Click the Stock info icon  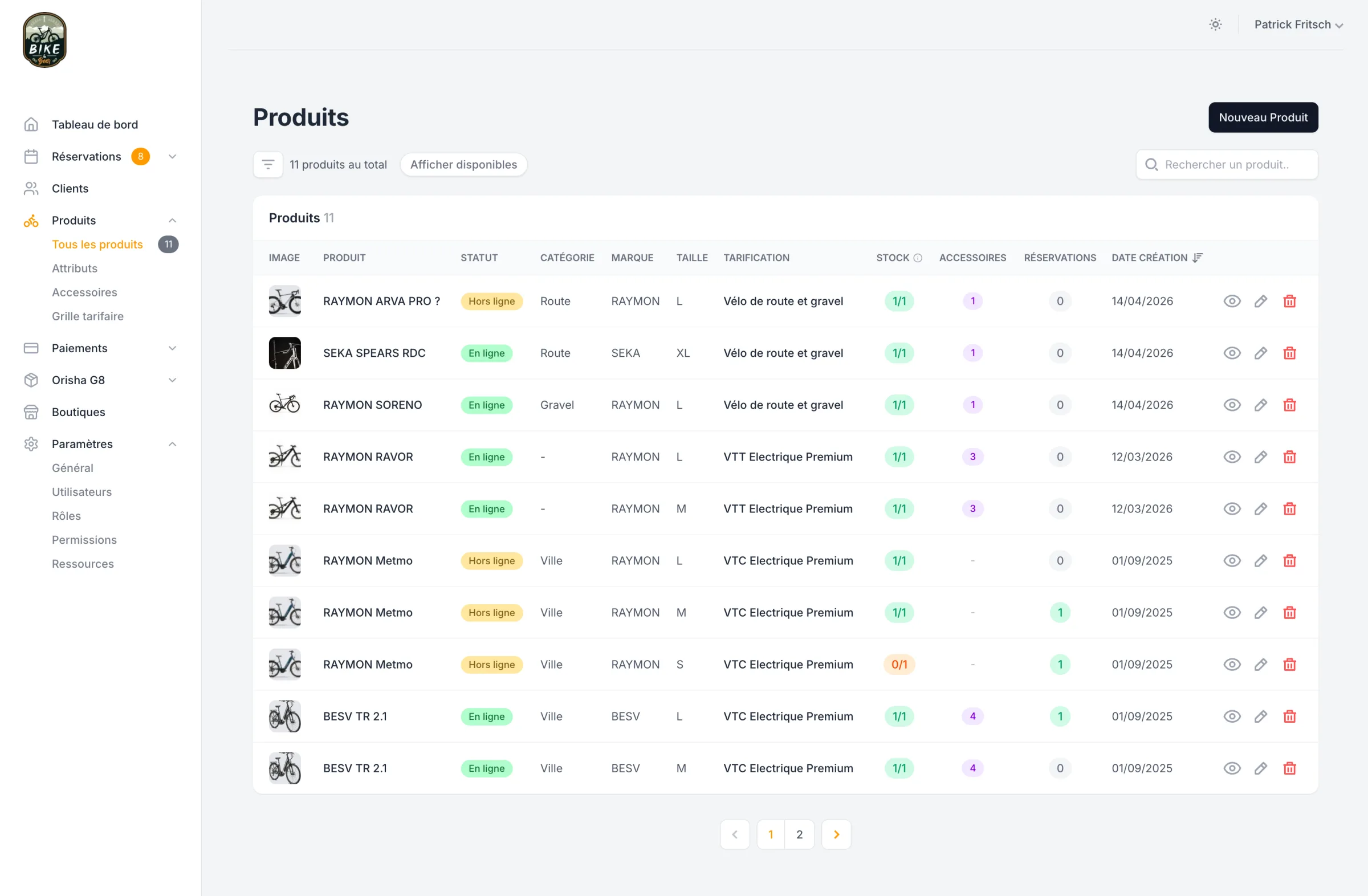pos(918,258)
